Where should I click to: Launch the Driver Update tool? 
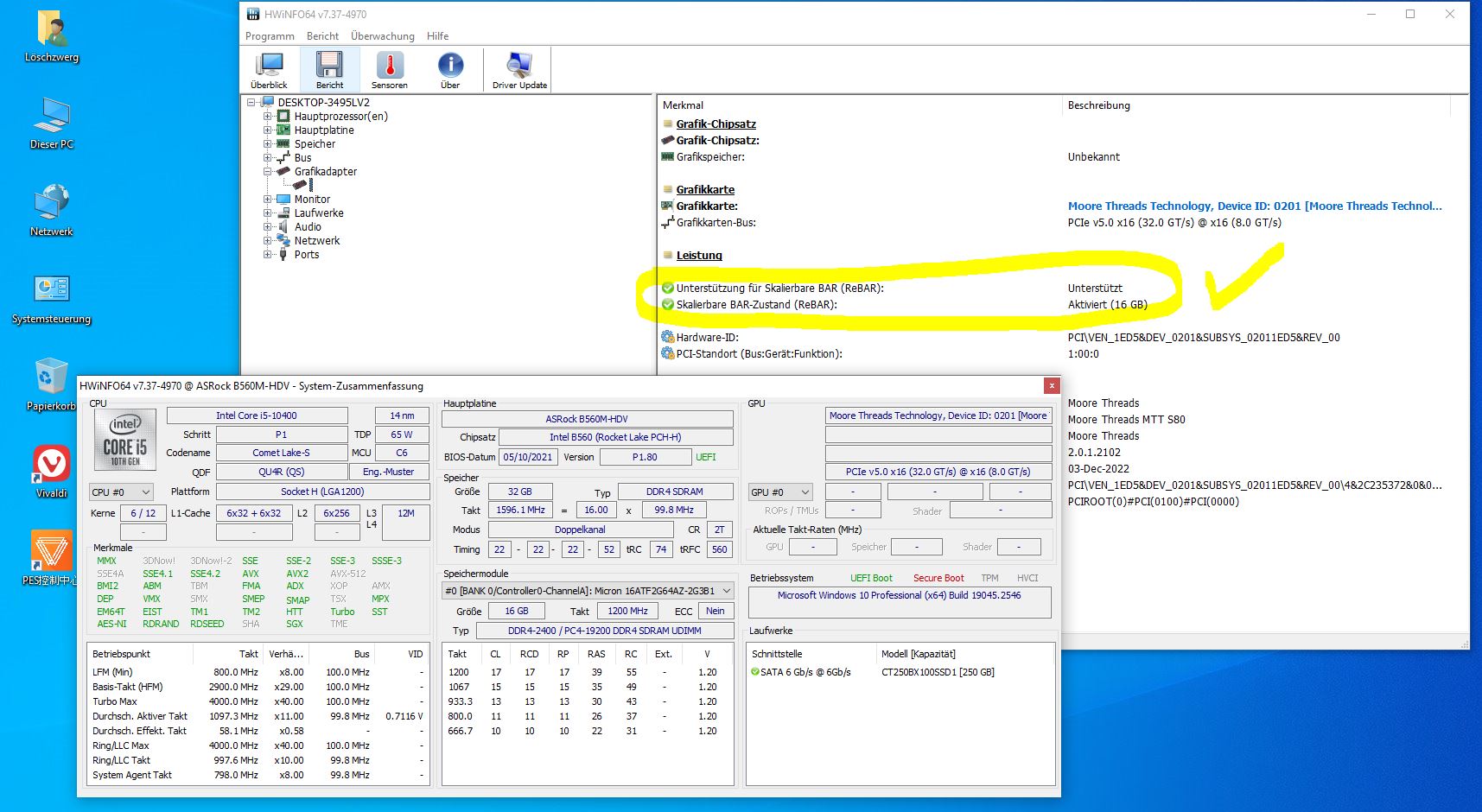coord(519,70)
